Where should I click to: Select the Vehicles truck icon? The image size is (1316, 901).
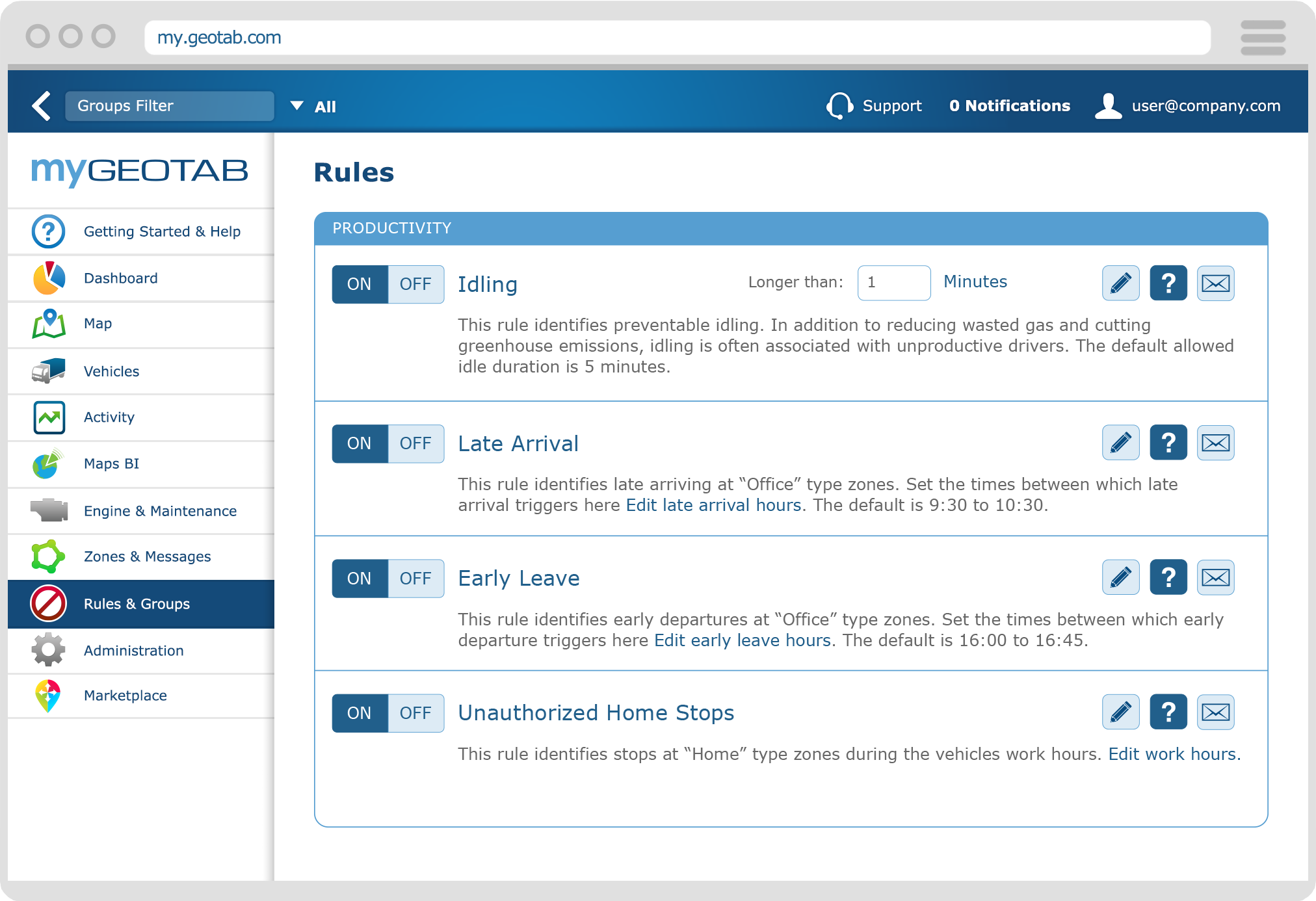49,371
